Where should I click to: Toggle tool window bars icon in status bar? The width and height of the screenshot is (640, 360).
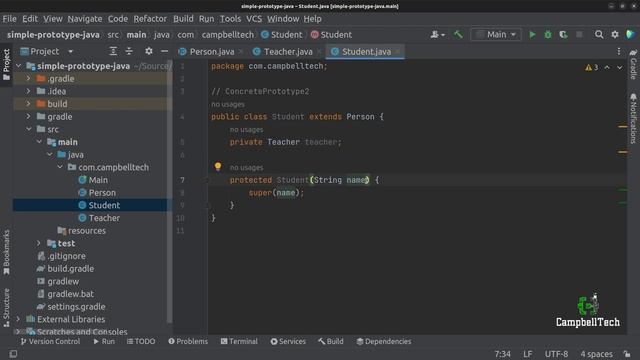(13, 354)
